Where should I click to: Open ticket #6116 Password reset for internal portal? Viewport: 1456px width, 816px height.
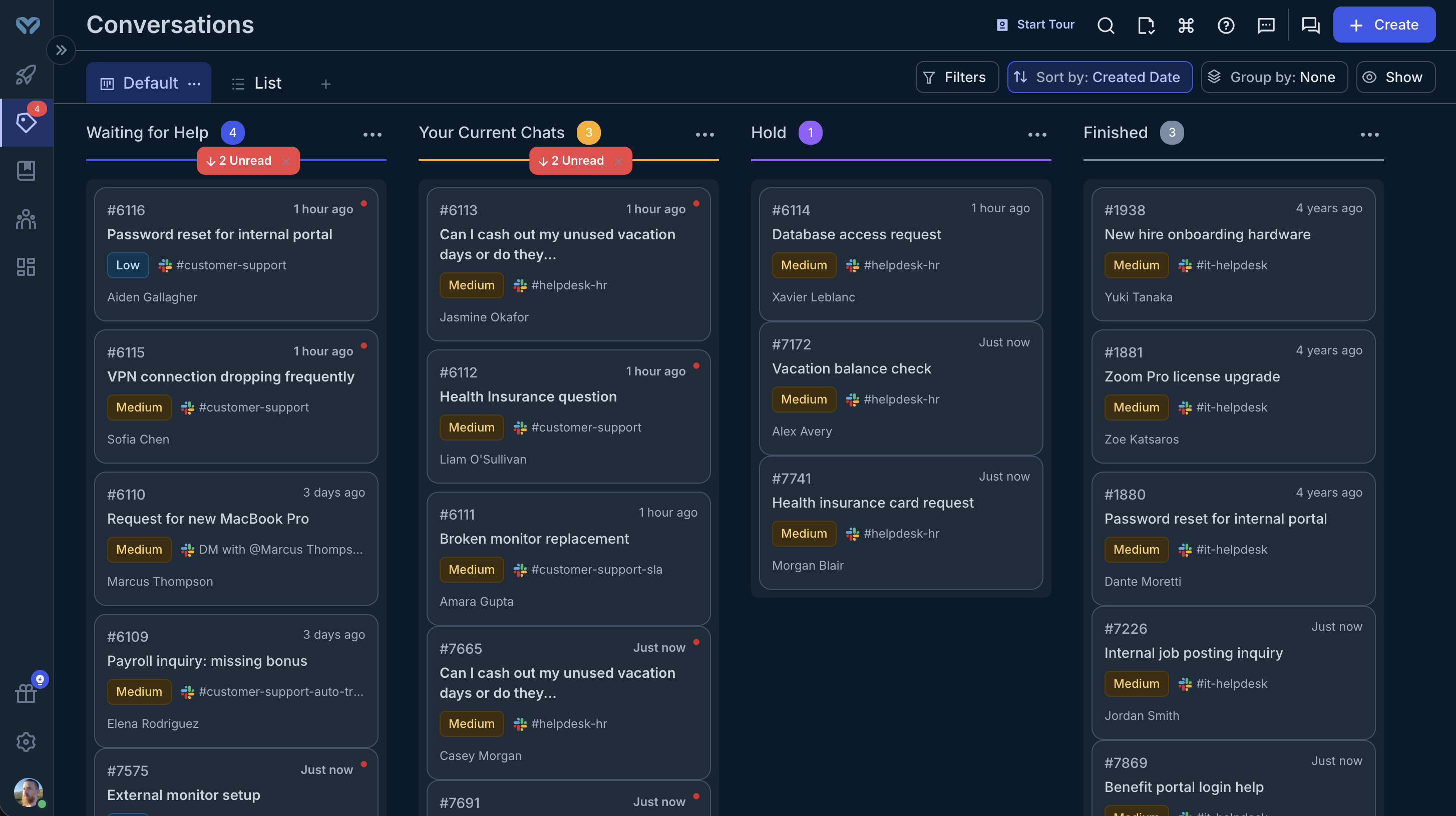tap(236, 254)
